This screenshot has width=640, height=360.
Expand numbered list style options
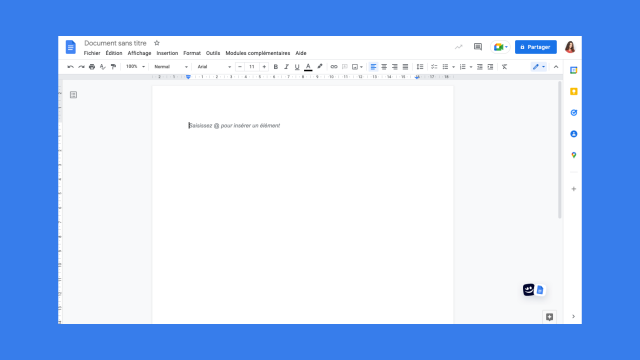pyautogui.click(x=471, y=67)
